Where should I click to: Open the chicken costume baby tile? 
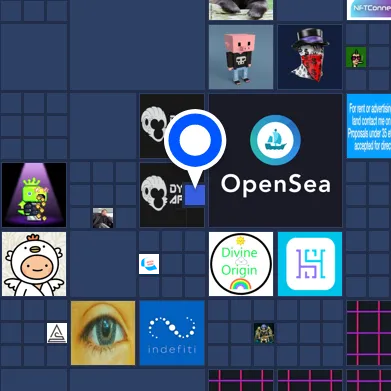(x=34, y=264)
